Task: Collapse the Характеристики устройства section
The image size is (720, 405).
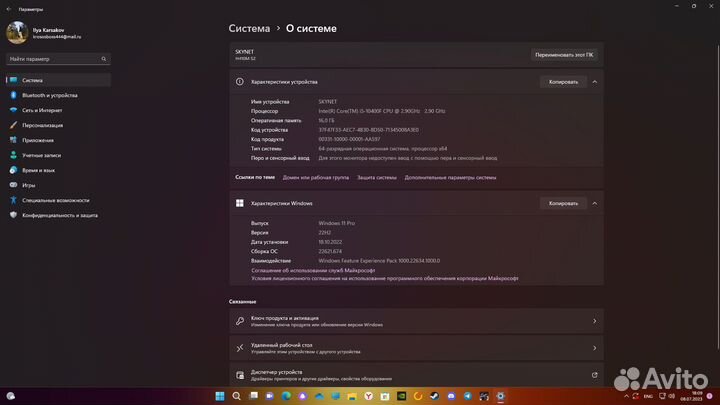Action: click(x=594, y=82)
